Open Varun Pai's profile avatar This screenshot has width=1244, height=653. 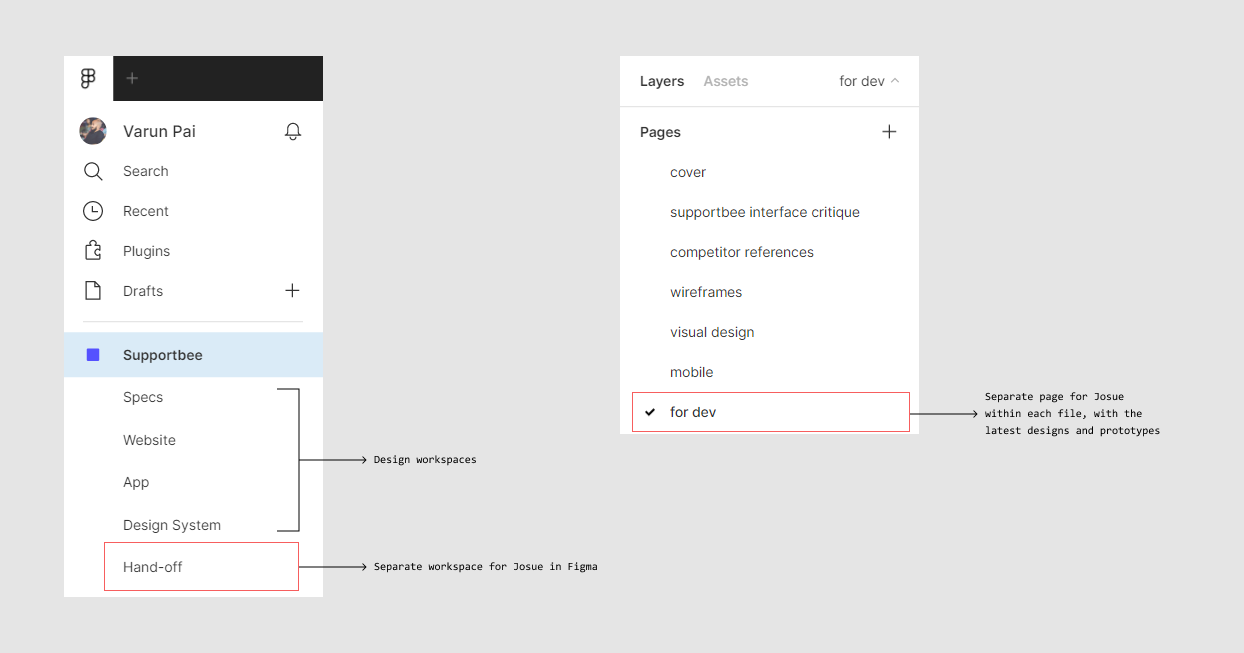93,131
